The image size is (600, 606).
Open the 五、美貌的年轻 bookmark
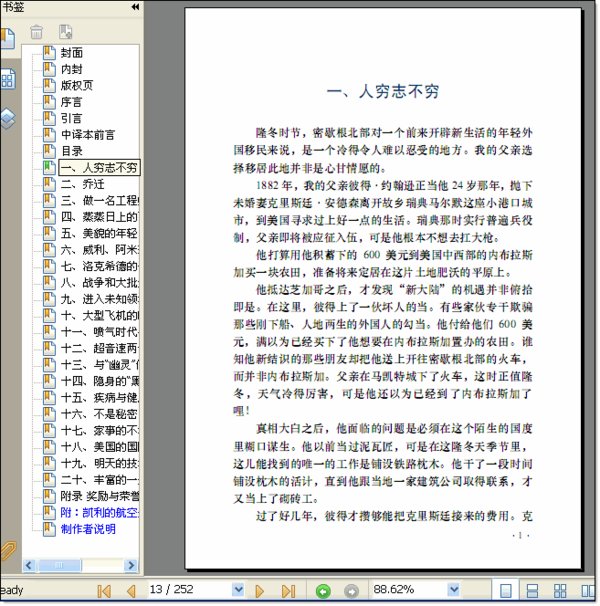pos(100,233)
